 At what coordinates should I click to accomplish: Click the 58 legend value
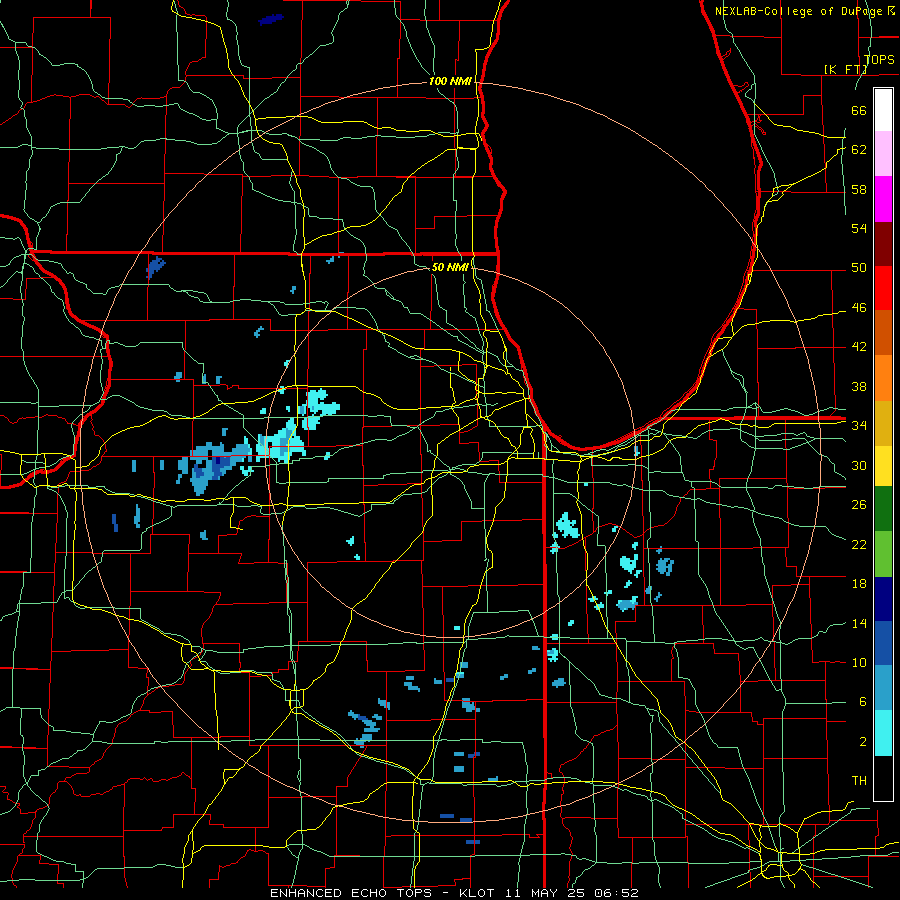pos(859,189)
